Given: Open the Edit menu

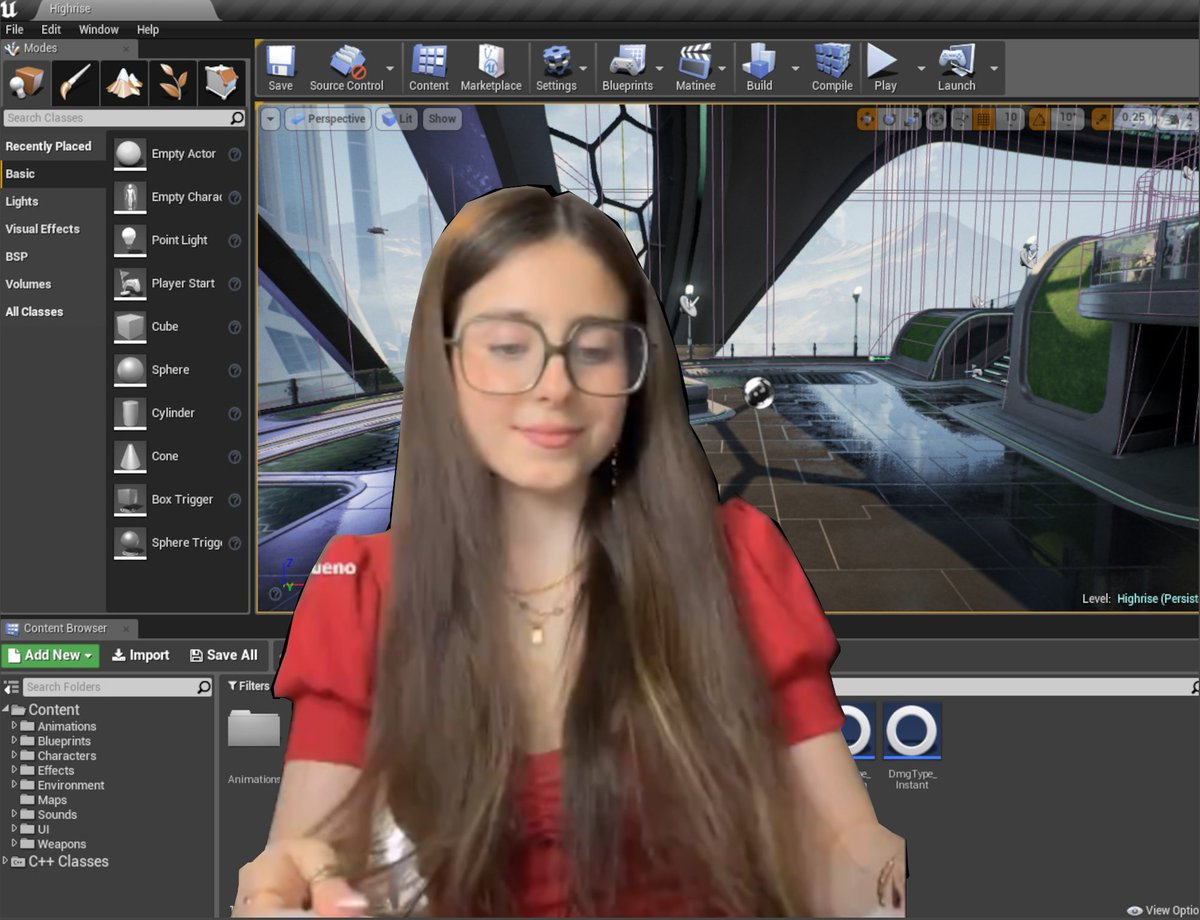Looking at the screenshot, I should tap(51, 30).
